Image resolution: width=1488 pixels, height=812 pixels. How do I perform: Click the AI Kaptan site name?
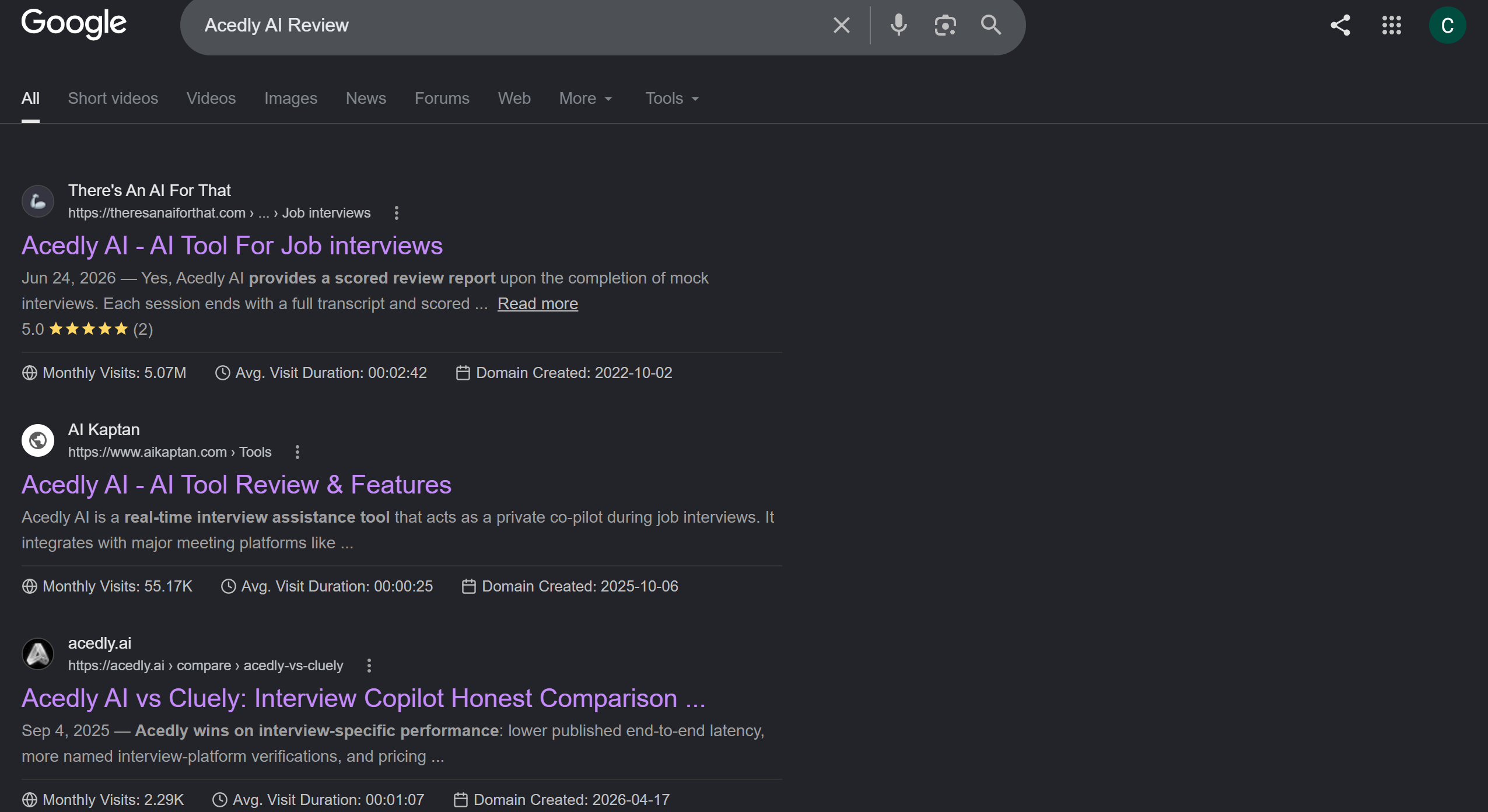pyautogui.click(x=104, y=429)
